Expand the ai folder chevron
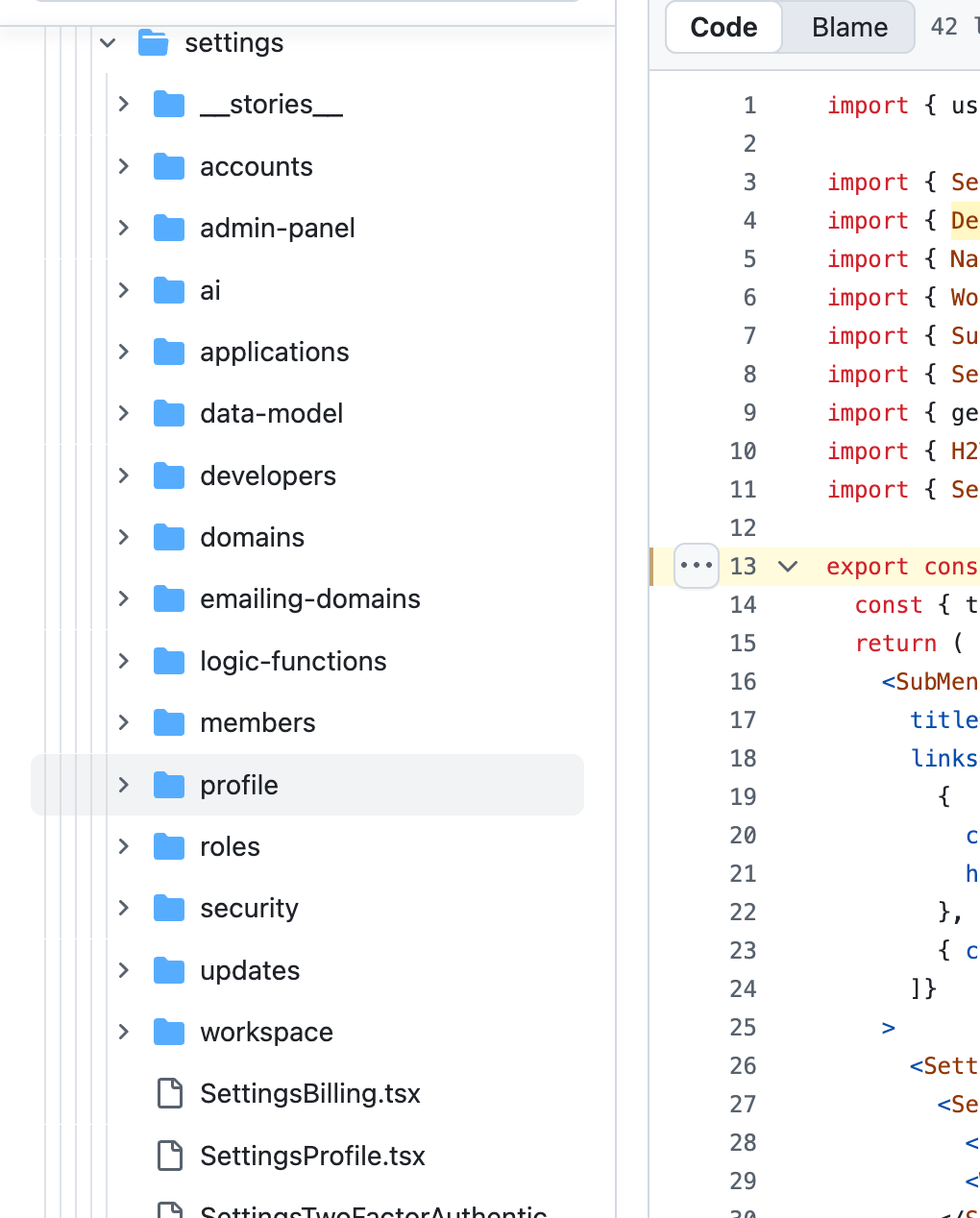 pyautogui.click(x=123, y=290)
